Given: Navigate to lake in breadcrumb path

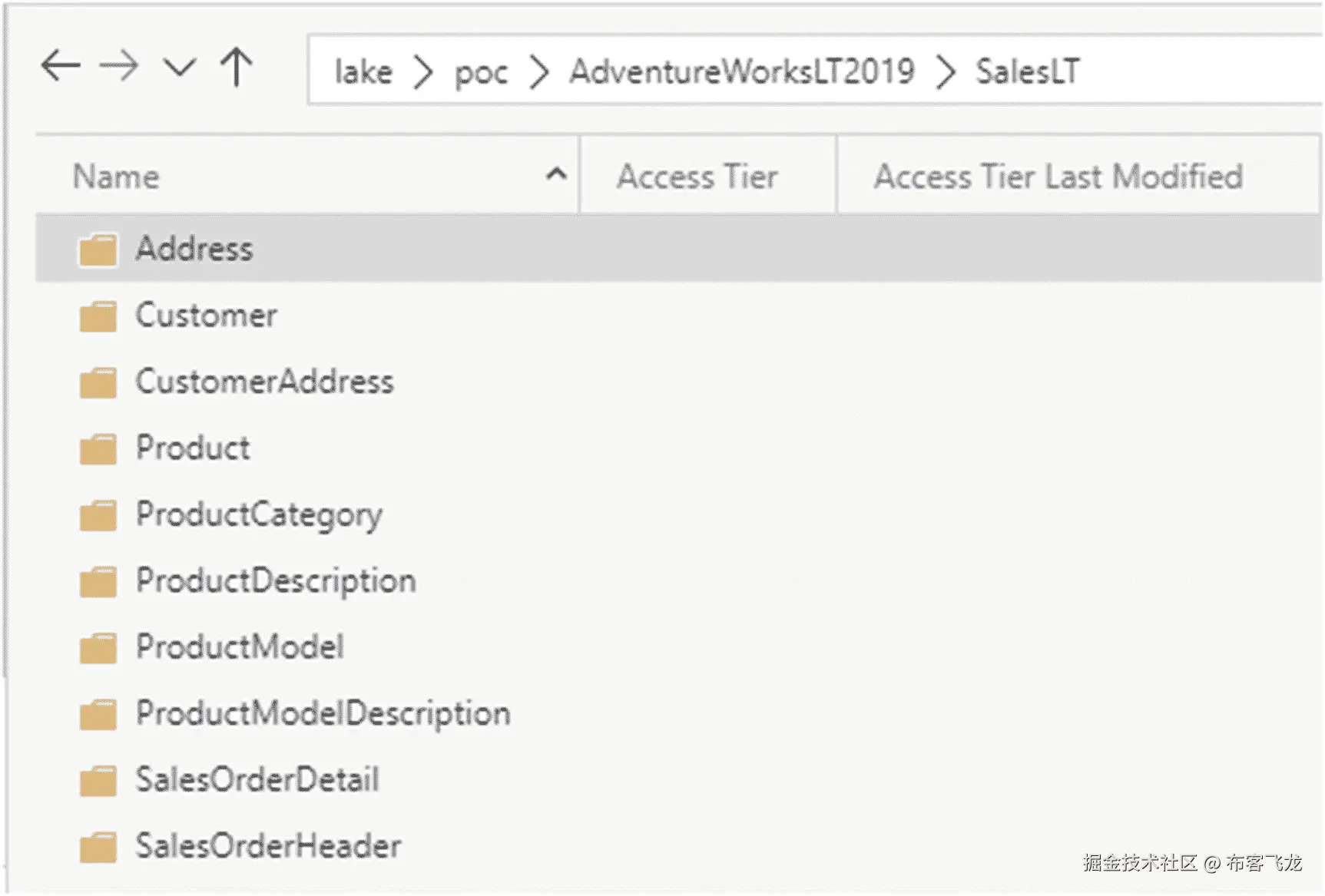Looking at the screenshot, I should (363, 72).
